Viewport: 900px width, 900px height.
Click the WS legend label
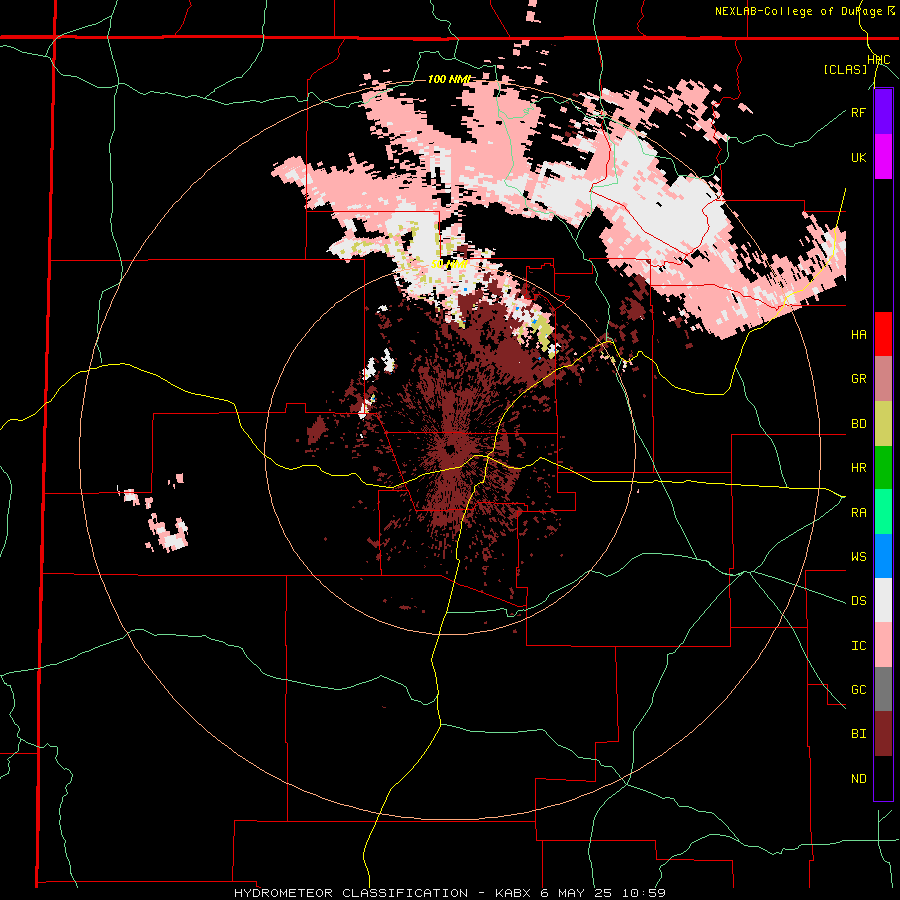(858, 557)
